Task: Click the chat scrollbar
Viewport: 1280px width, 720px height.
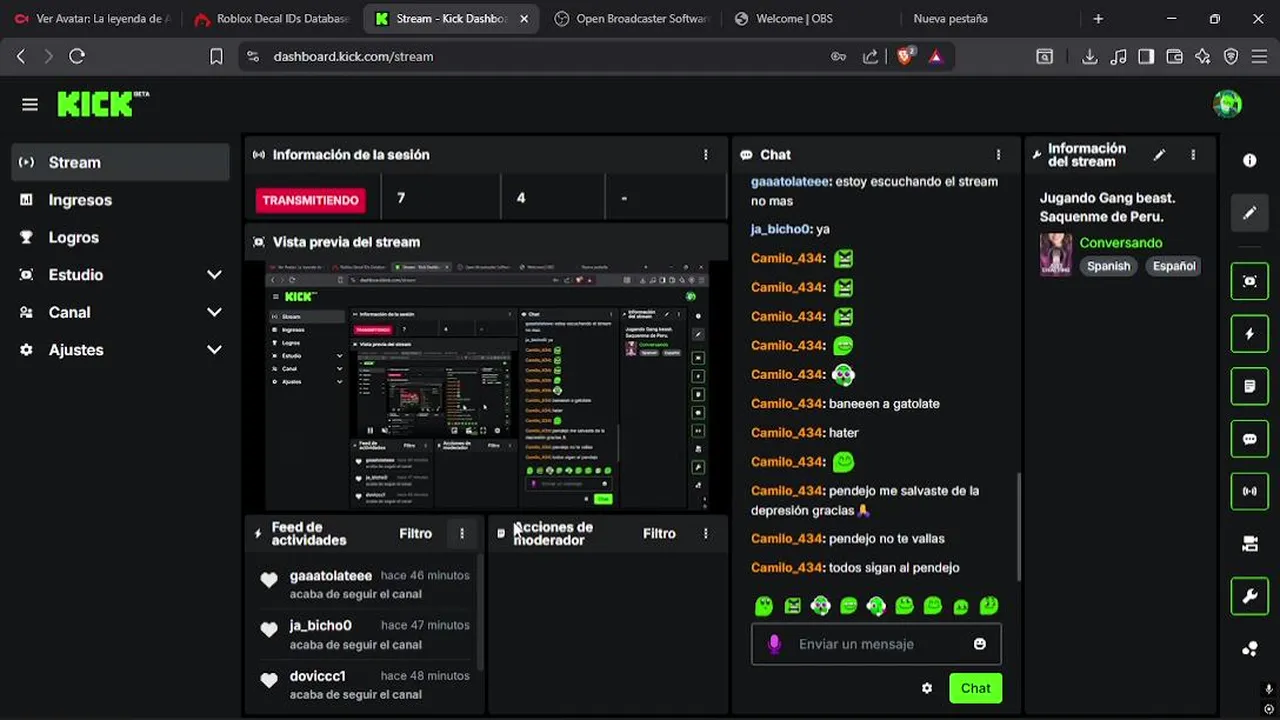Action: 1019,526
